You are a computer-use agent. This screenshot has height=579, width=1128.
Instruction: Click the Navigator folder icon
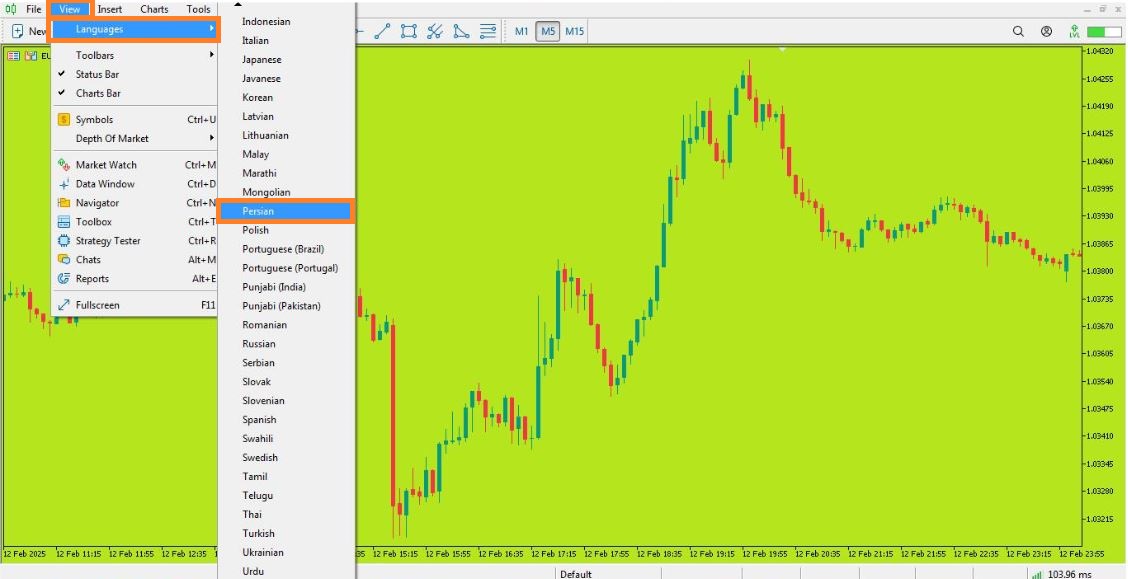click(x=64, y=203)
